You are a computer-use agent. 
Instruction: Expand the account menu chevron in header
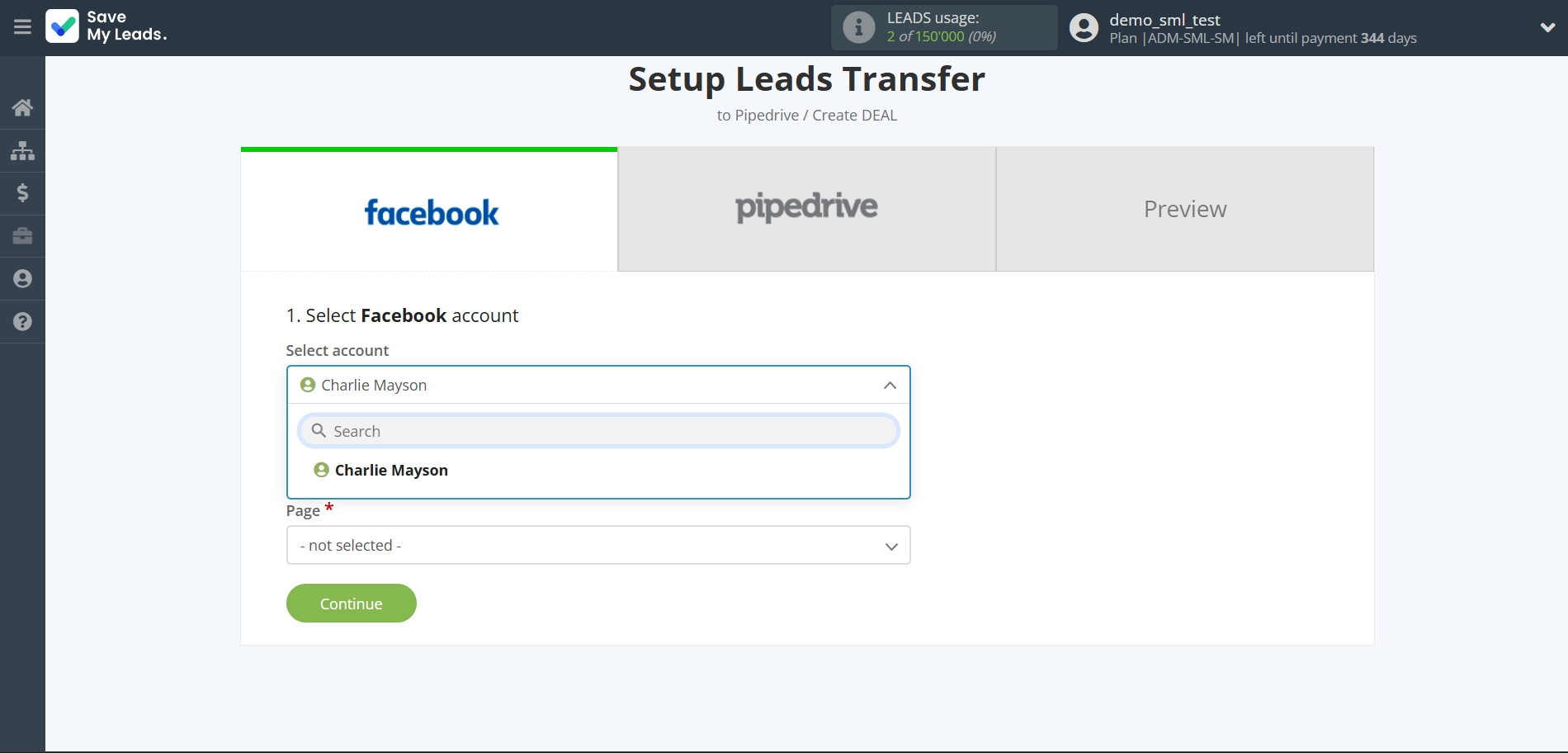click(1547, 27)
